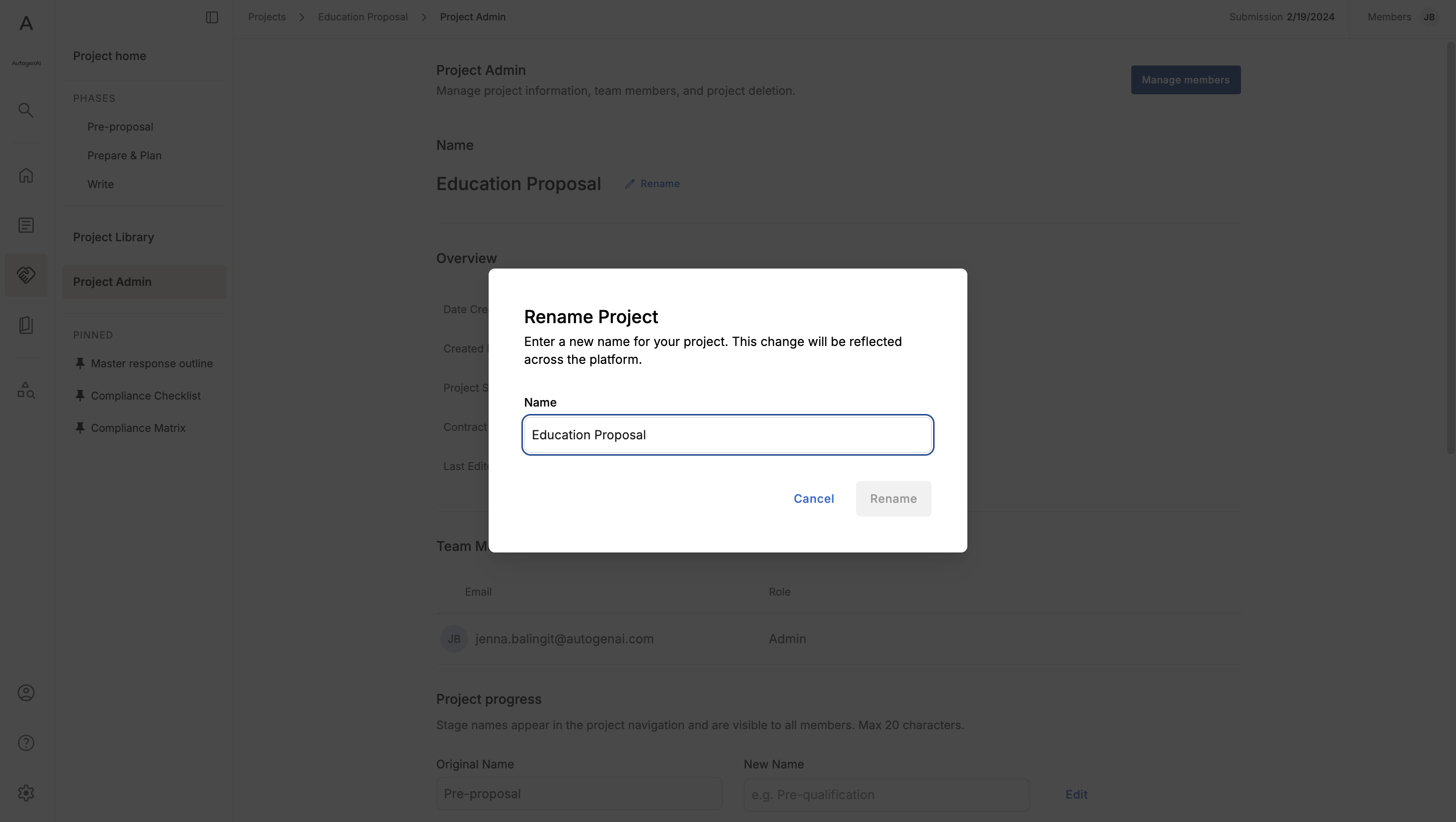Click the AutogenAI logo icon
The image size is (1456, 822).
pos(26,24)
